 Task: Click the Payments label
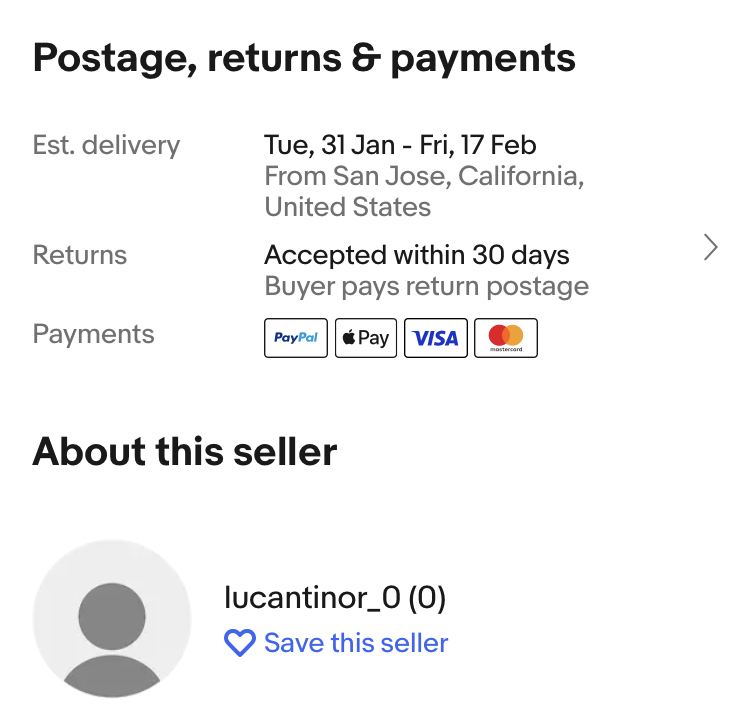93,334
